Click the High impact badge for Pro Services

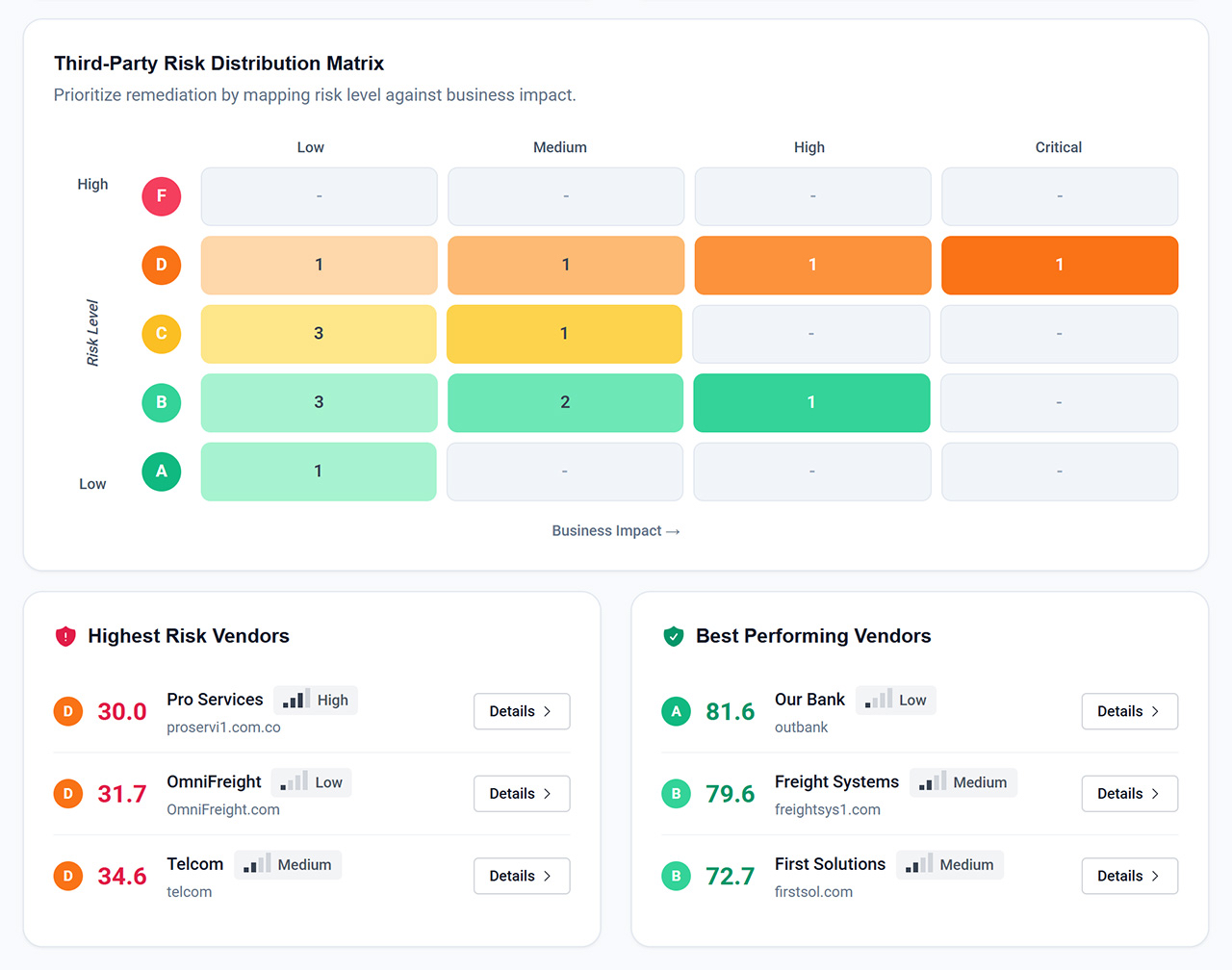click(x=316, y=701)
